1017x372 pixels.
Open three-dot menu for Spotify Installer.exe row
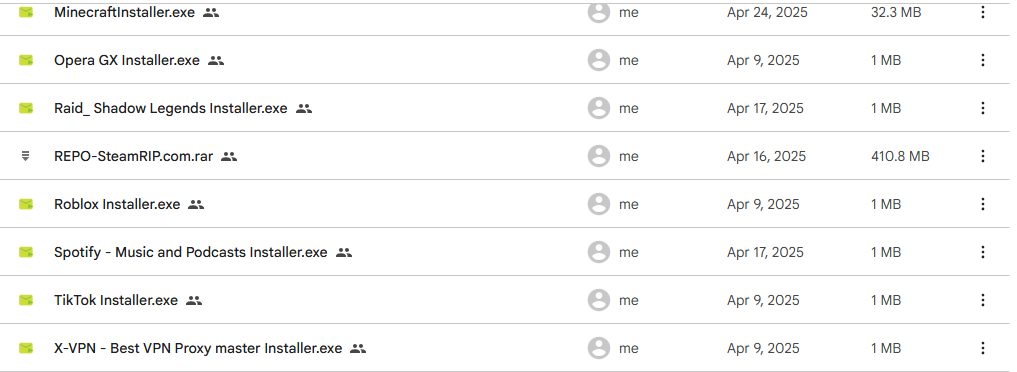983,252
